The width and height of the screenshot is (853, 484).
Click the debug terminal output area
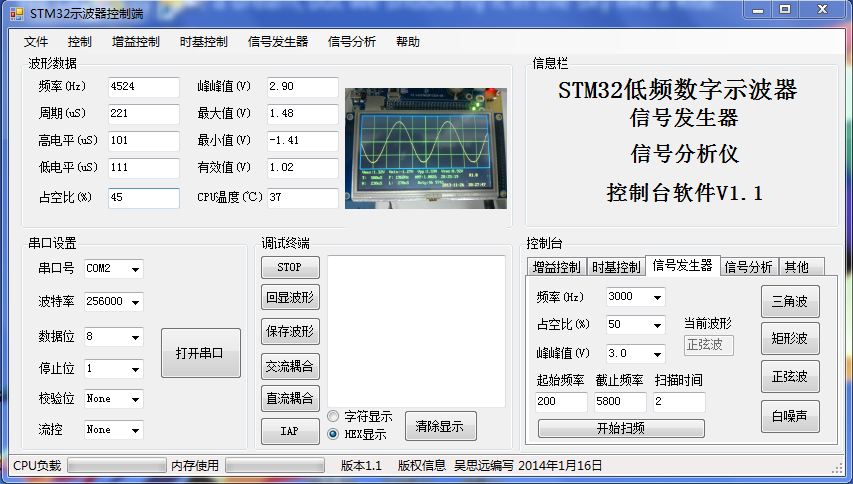pos(416,331)
